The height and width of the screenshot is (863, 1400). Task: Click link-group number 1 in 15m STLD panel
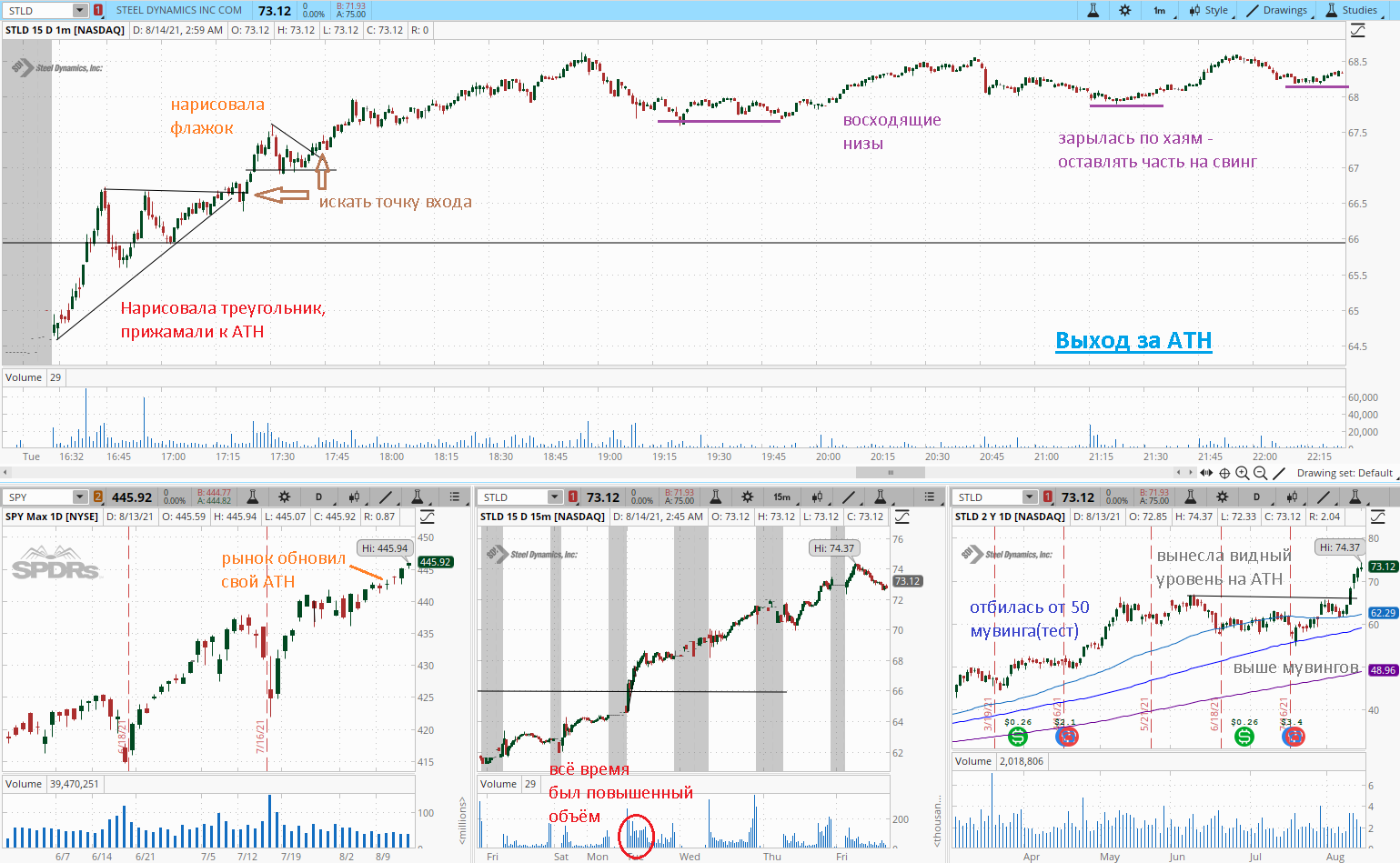(x=573, y=497)
